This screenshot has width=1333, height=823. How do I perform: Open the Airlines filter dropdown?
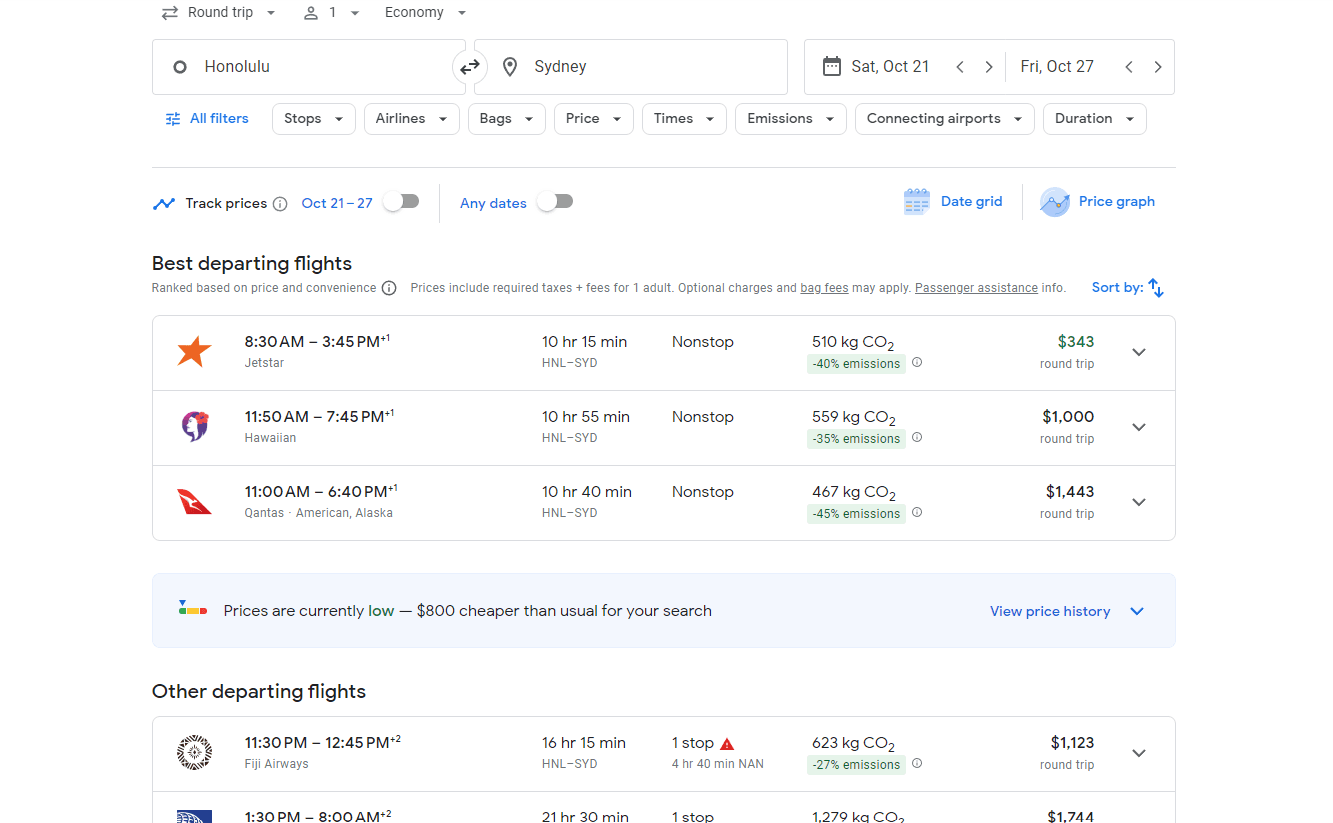tap(412, 119)
